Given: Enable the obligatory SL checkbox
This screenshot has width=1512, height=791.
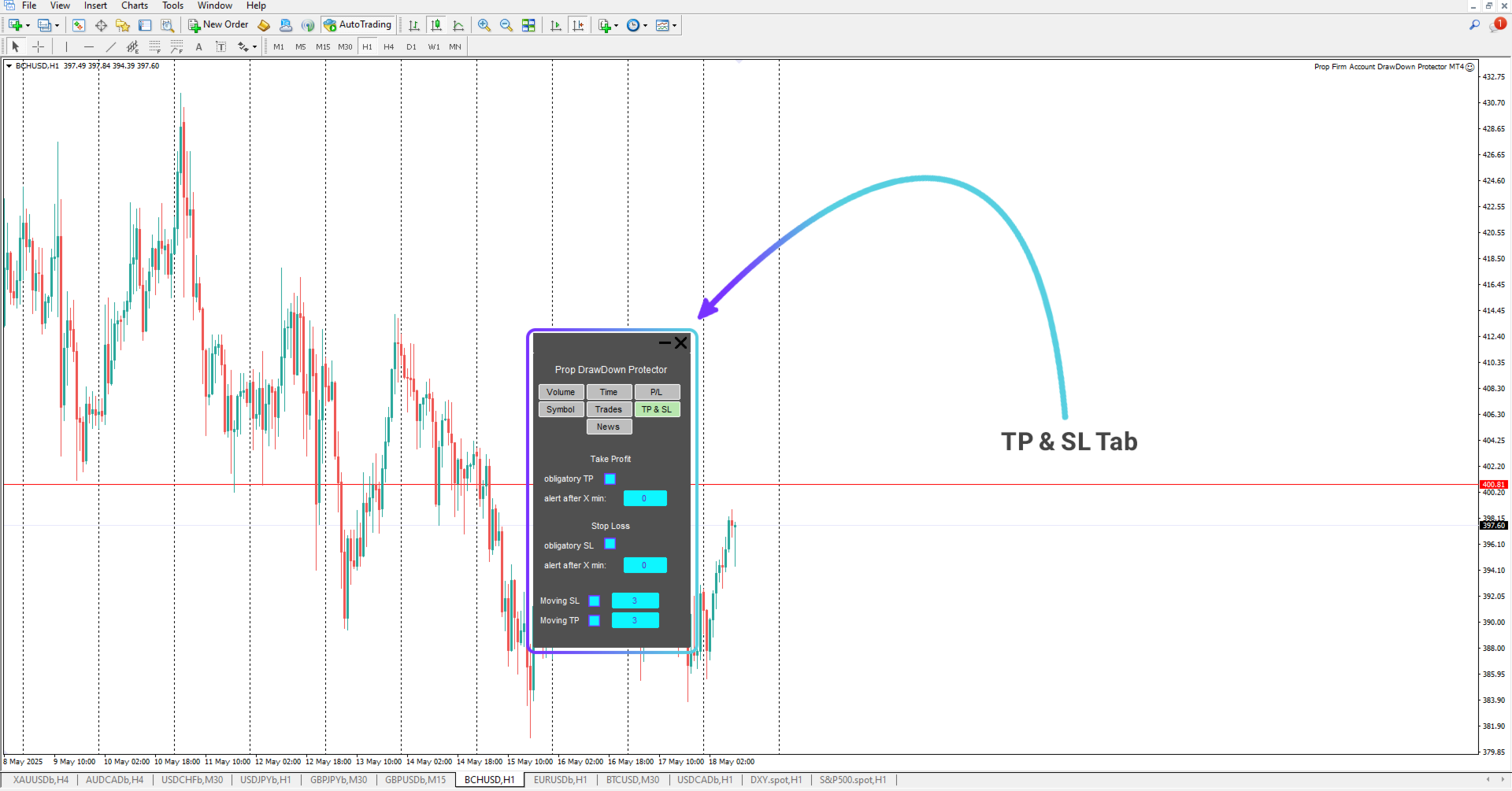Looking at the screenshot, I should click(x=610, y=544).
